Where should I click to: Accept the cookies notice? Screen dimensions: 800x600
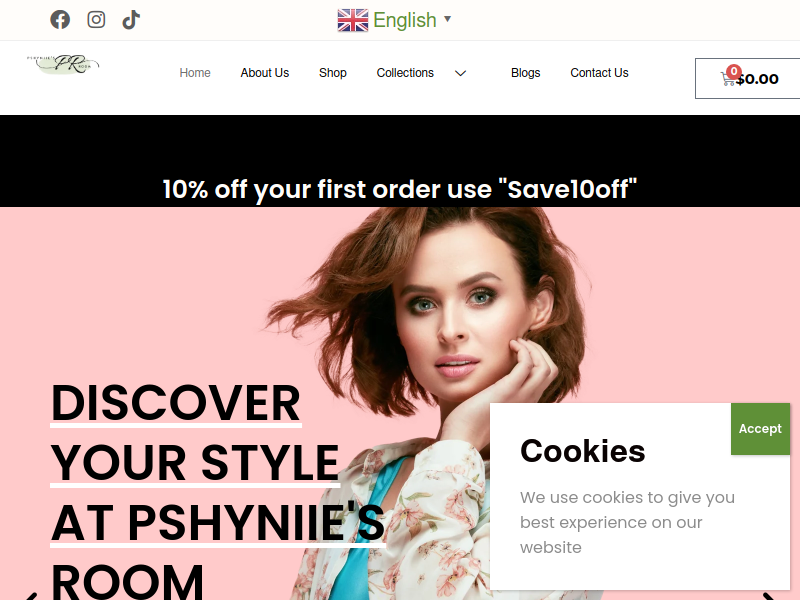coord(760,429)
